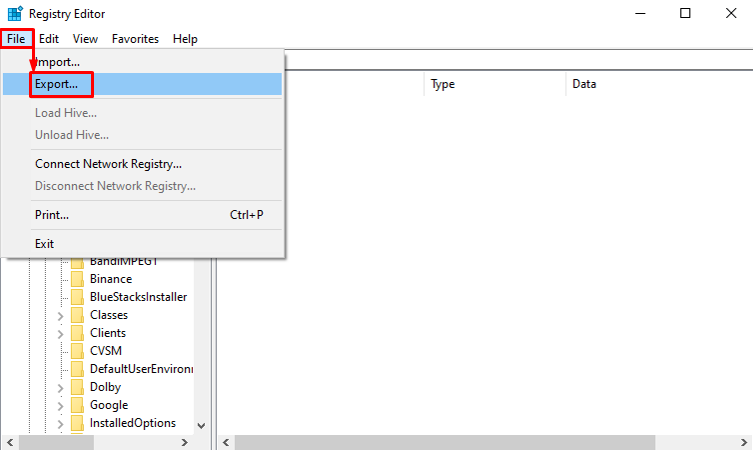Click the Registry Editor app icon in title bar
753x450 pixels.
point(13,13)
